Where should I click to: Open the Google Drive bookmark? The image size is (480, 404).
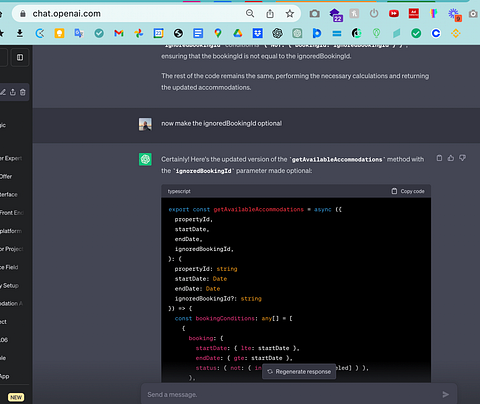pos(237,33)
